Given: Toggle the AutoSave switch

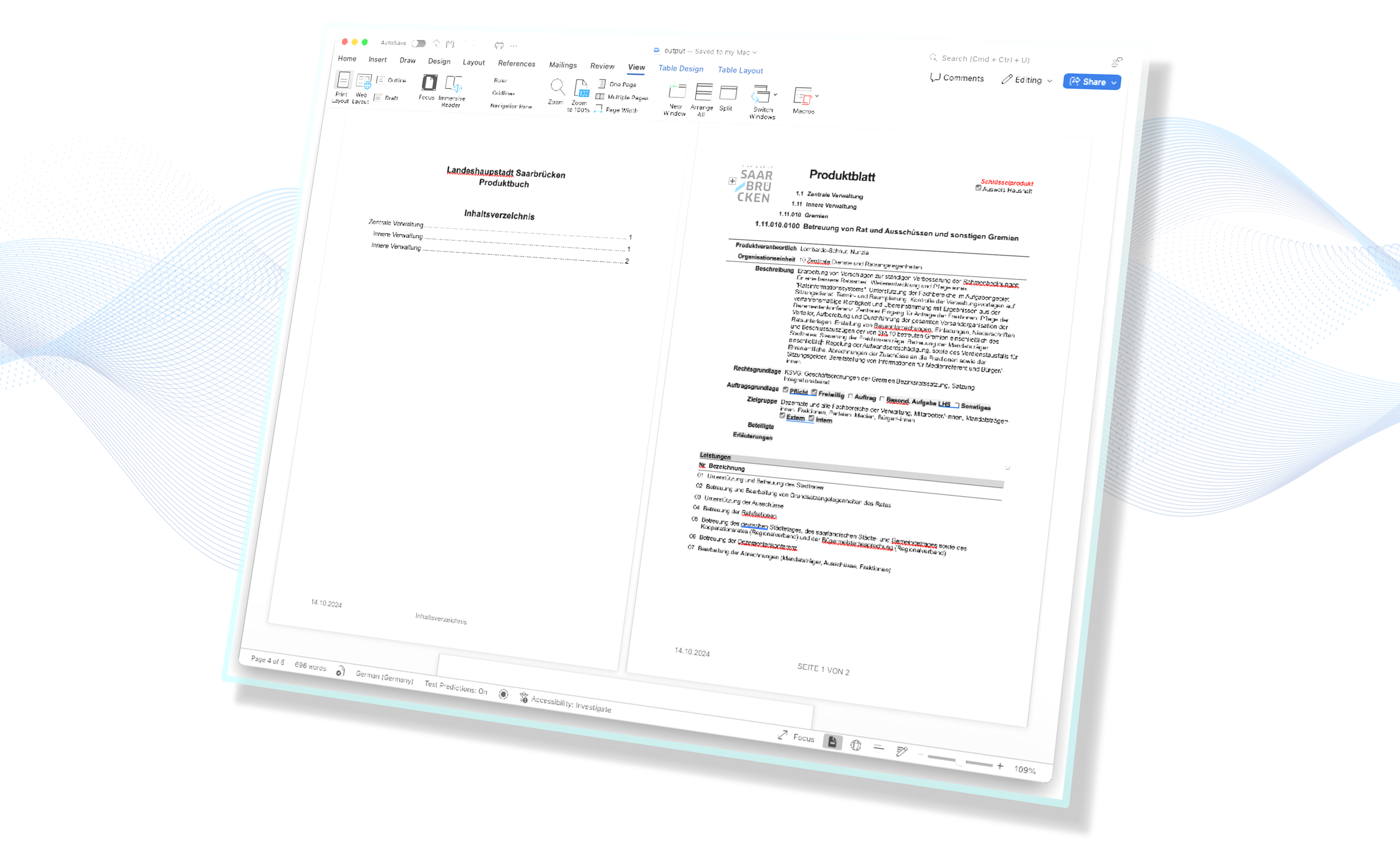Looking at the screenshot, I should click(419, 44).
